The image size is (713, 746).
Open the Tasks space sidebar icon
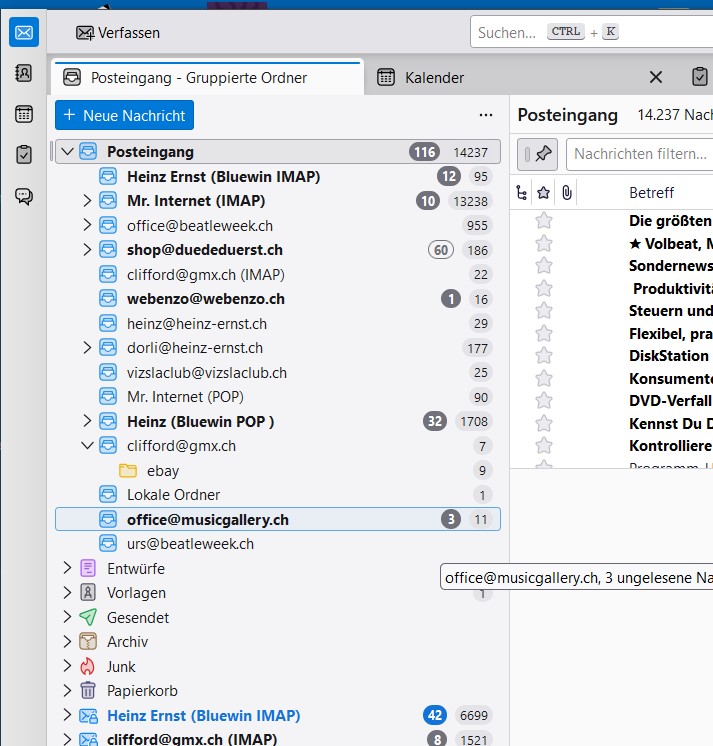24,155
